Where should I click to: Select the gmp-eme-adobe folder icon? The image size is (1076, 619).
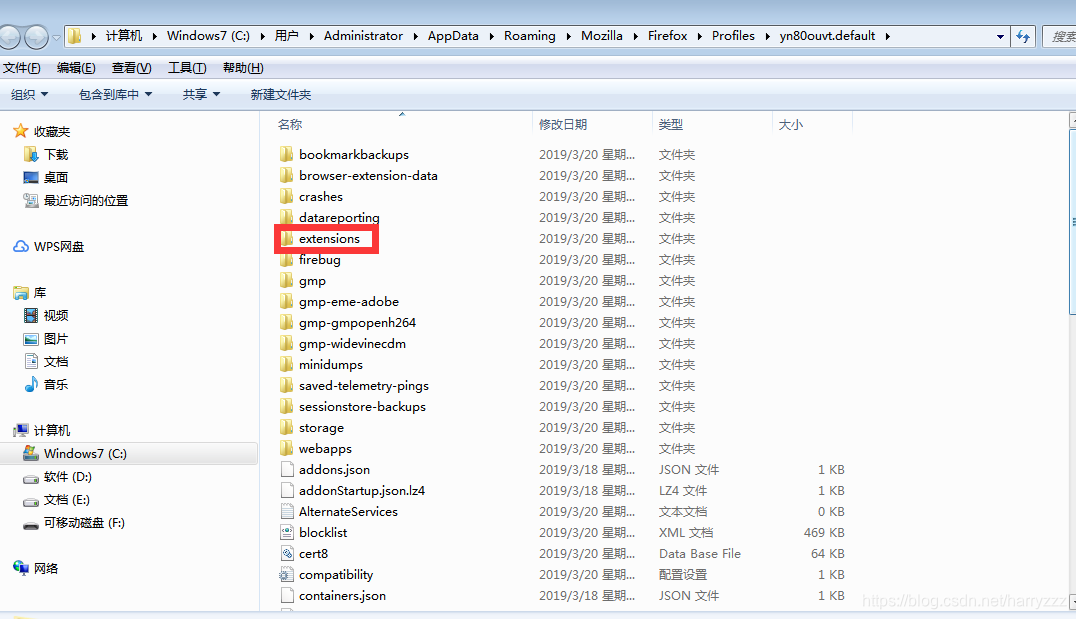point(287,301)
